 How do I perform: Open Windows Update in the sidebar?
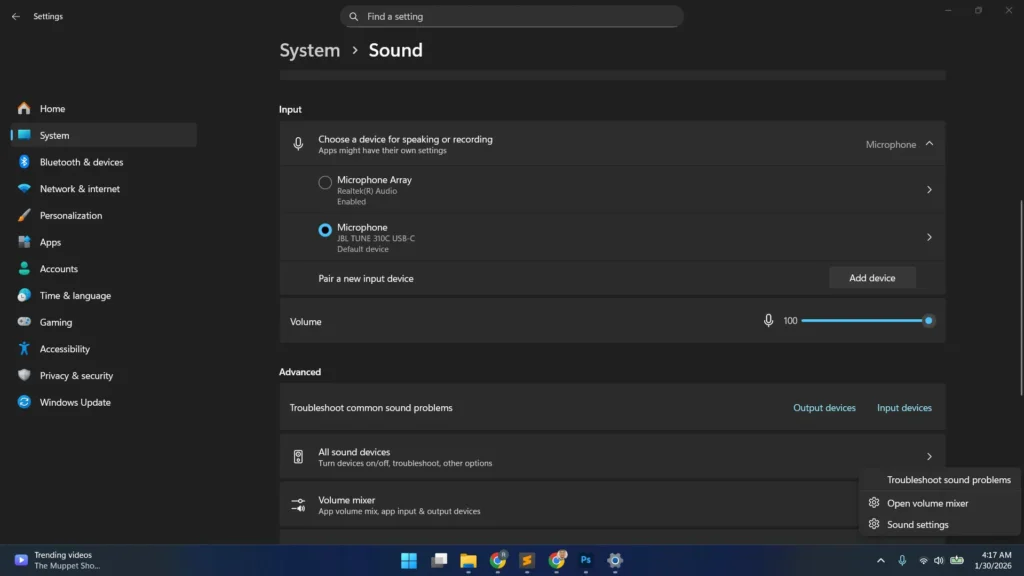click(72, 402)
